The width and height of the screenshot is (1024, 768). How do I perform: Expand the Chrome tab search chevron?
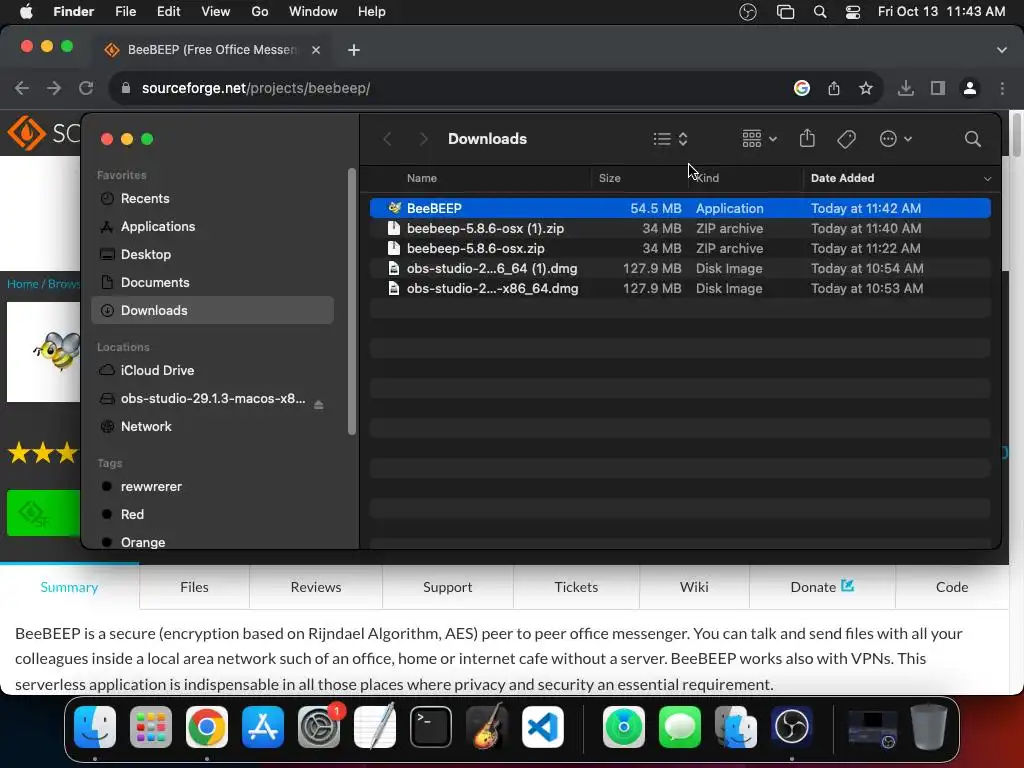click(x=1002, y=50)
